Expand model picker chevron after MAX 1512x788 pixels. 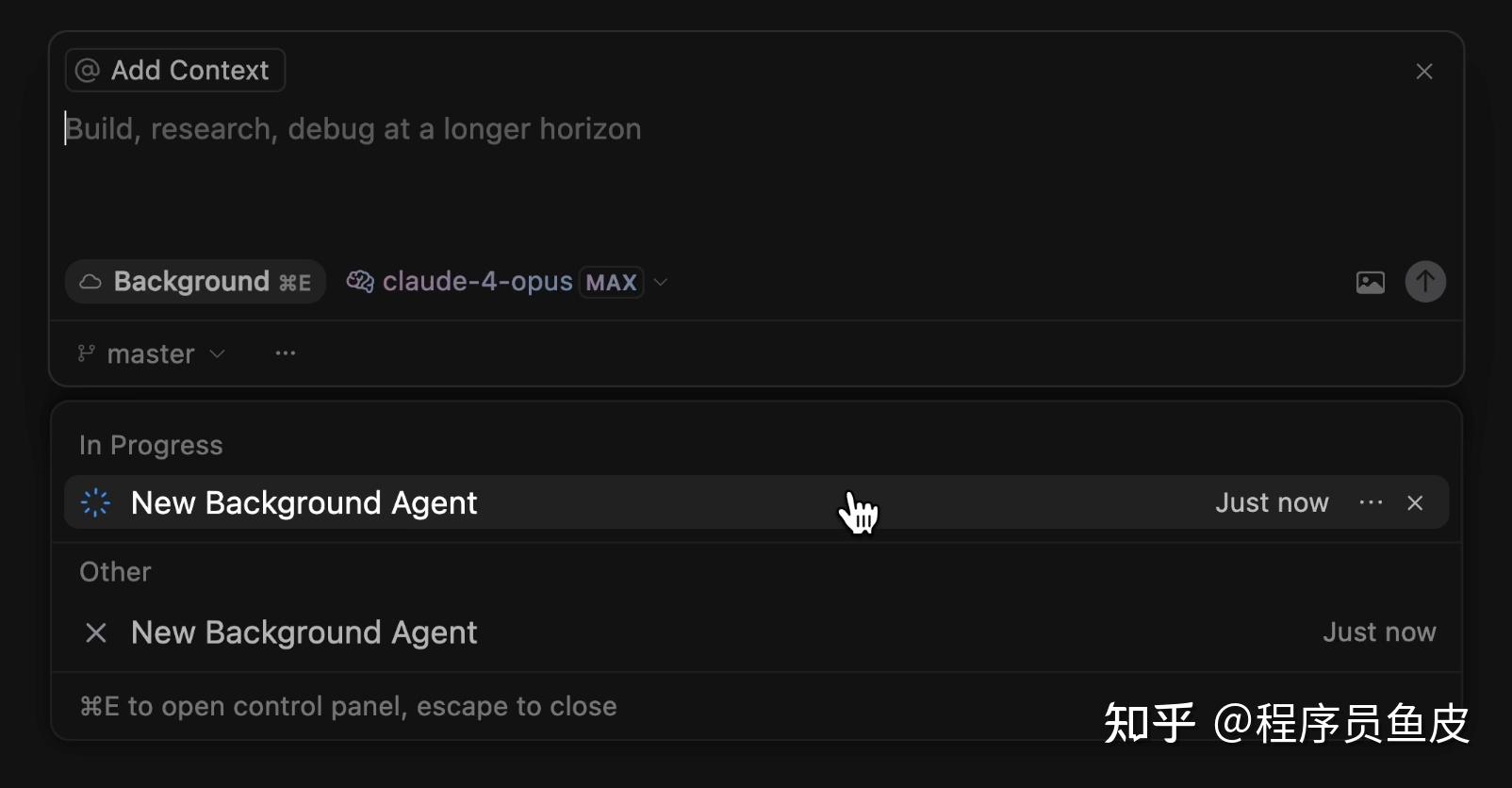coord(661,282)
